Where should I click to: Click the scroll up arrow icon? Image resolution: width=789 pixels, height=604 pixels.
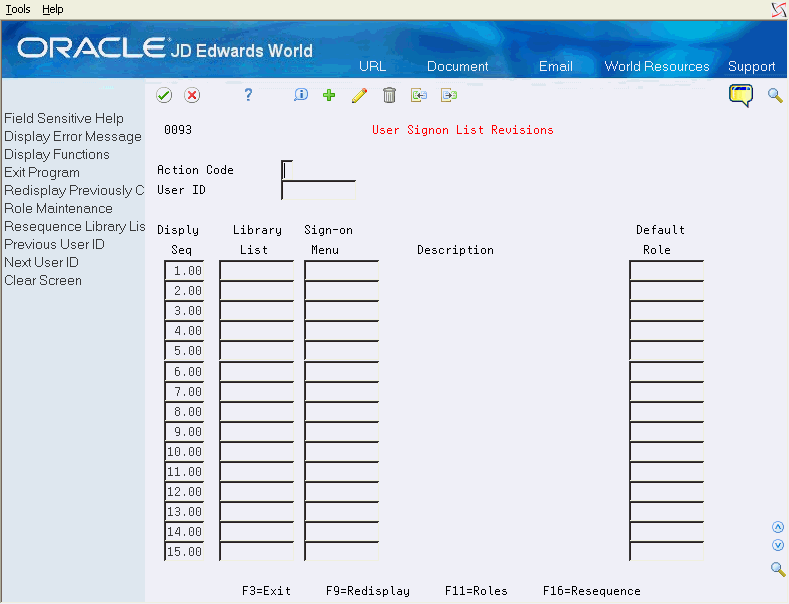(x=778, y=527)
